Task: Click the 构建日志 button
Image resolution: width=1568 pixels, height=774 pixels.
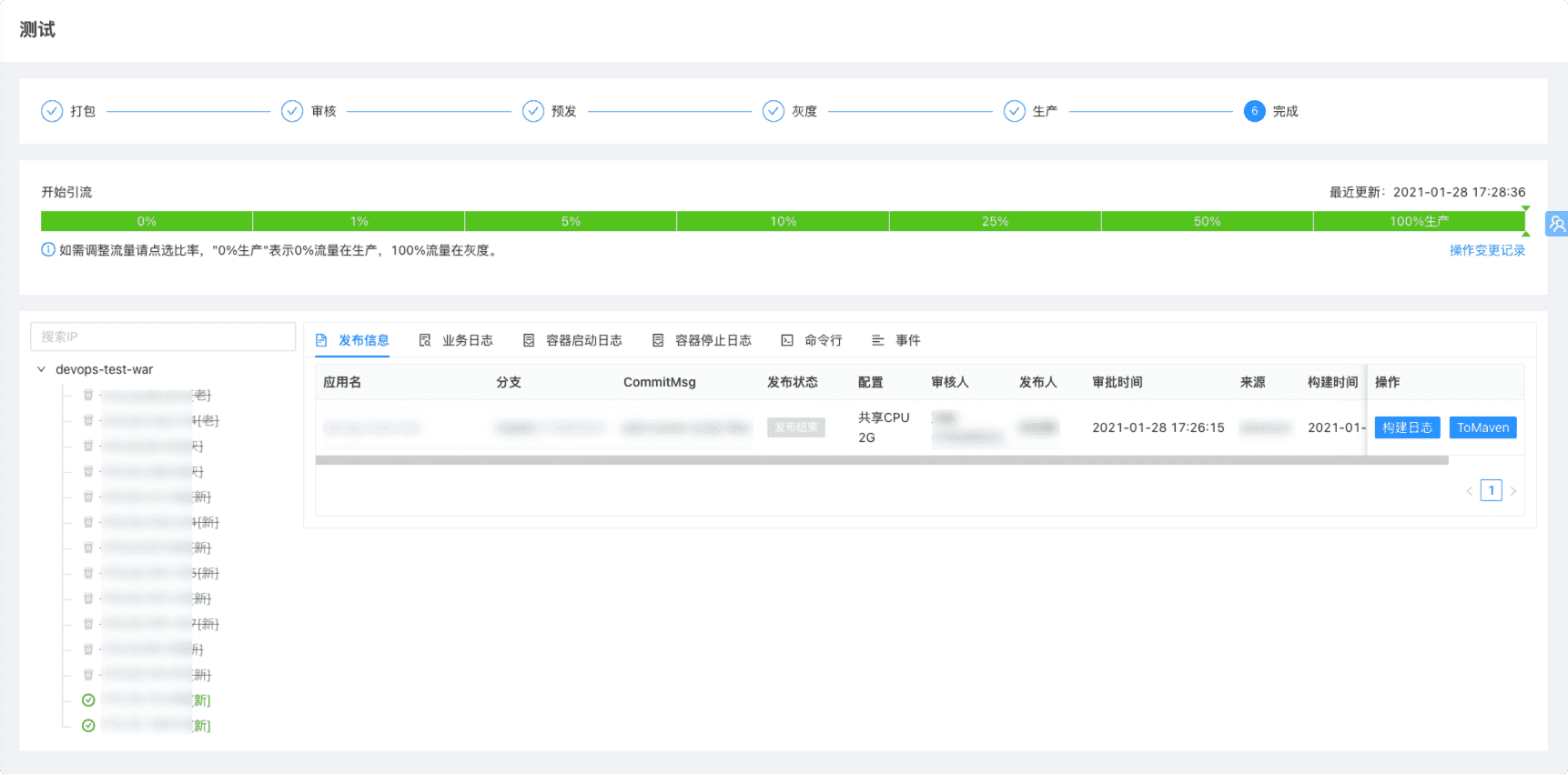Action: coord(1407,427)
